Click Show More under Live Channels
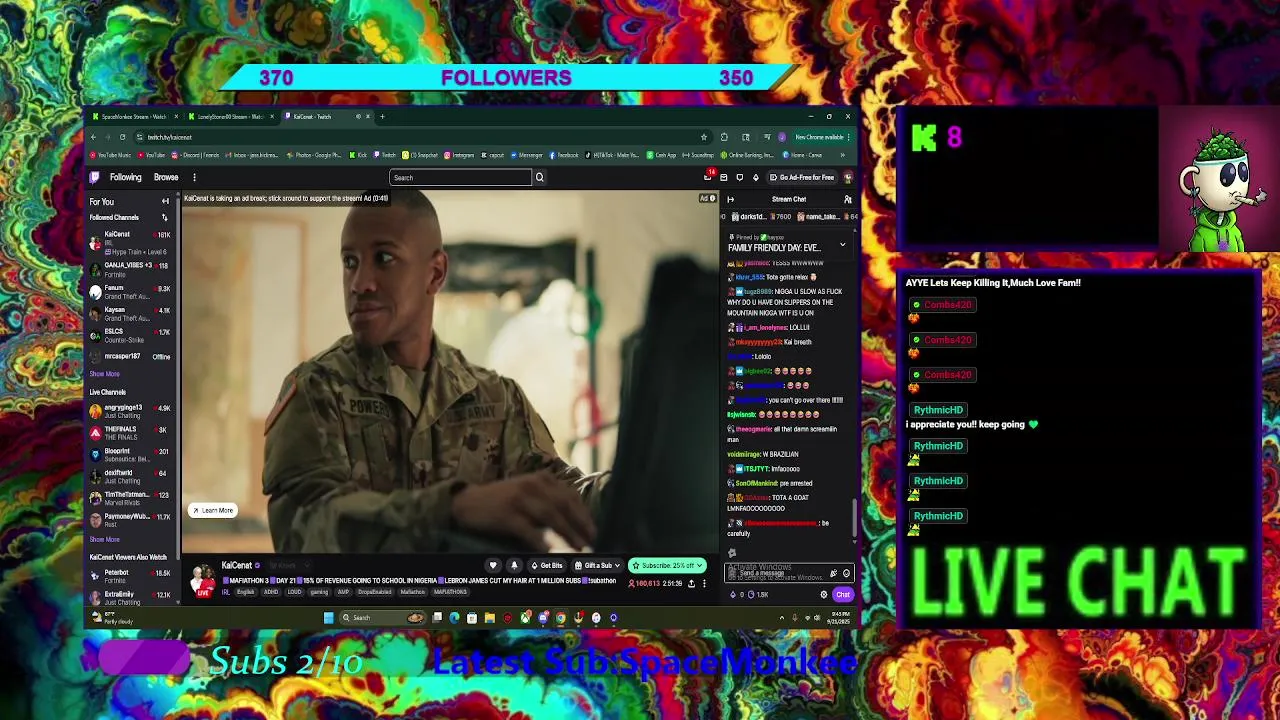Screen dimensions: 1280x720 click(x=104, y=540)
